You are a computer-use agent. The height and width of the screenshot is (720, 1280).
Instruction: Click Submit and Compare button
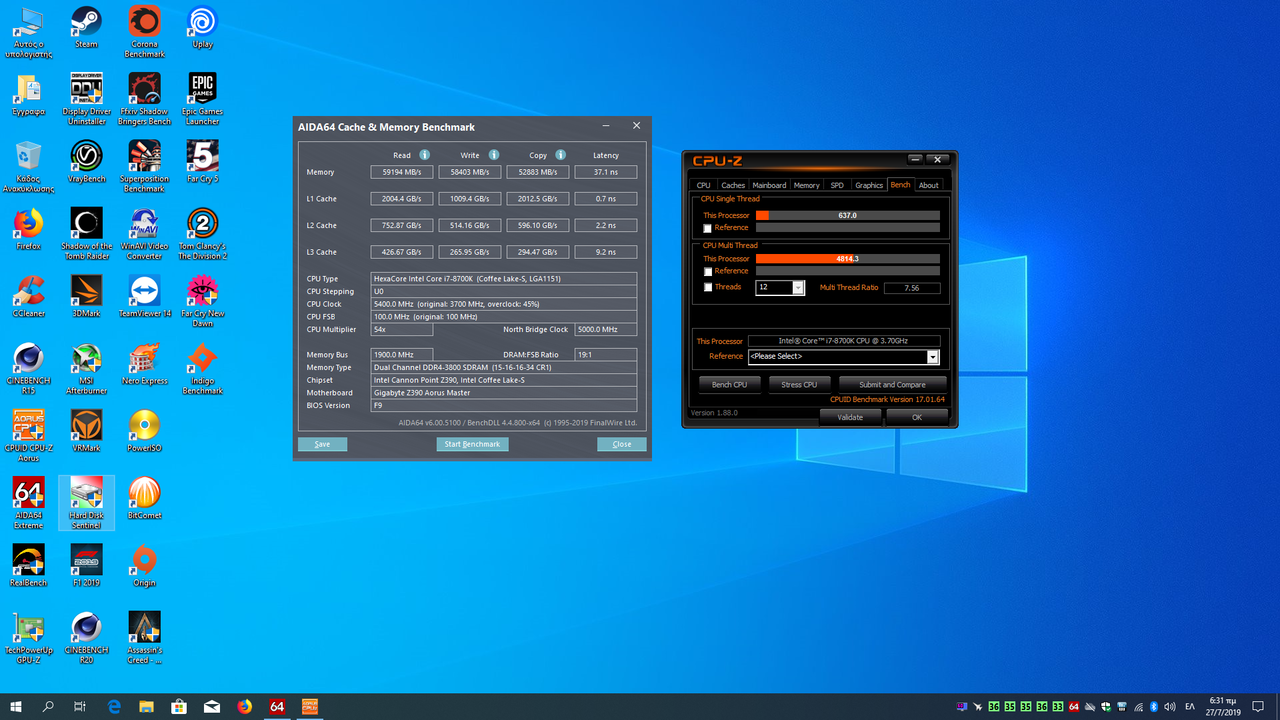pyautogui.click(x=892, y=385)
